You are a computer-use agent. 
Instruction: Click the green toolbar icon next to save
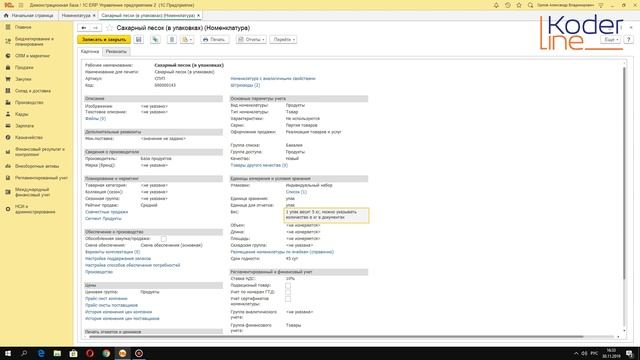pyautogui.click(x=155, y=40)
